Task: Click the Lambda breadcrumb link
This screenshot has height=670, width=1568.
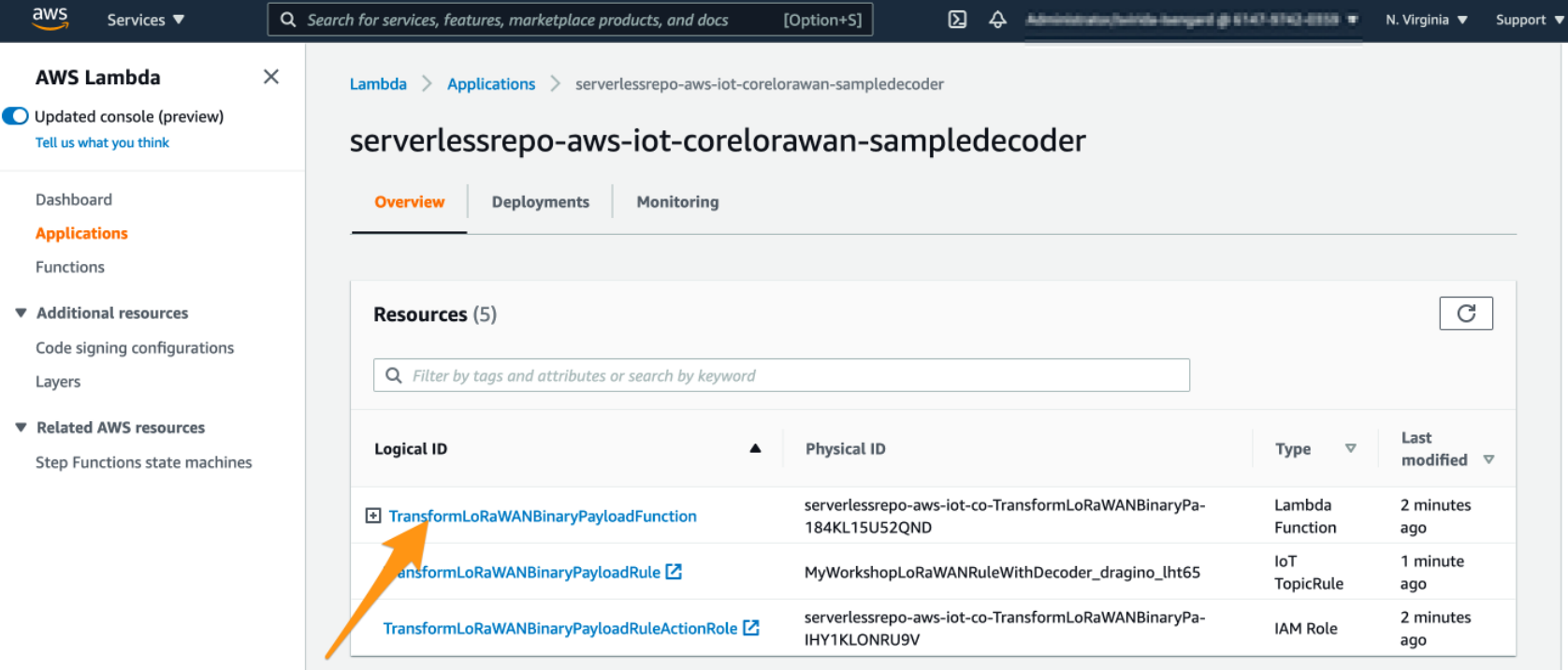Action: [x=378, y=84]
